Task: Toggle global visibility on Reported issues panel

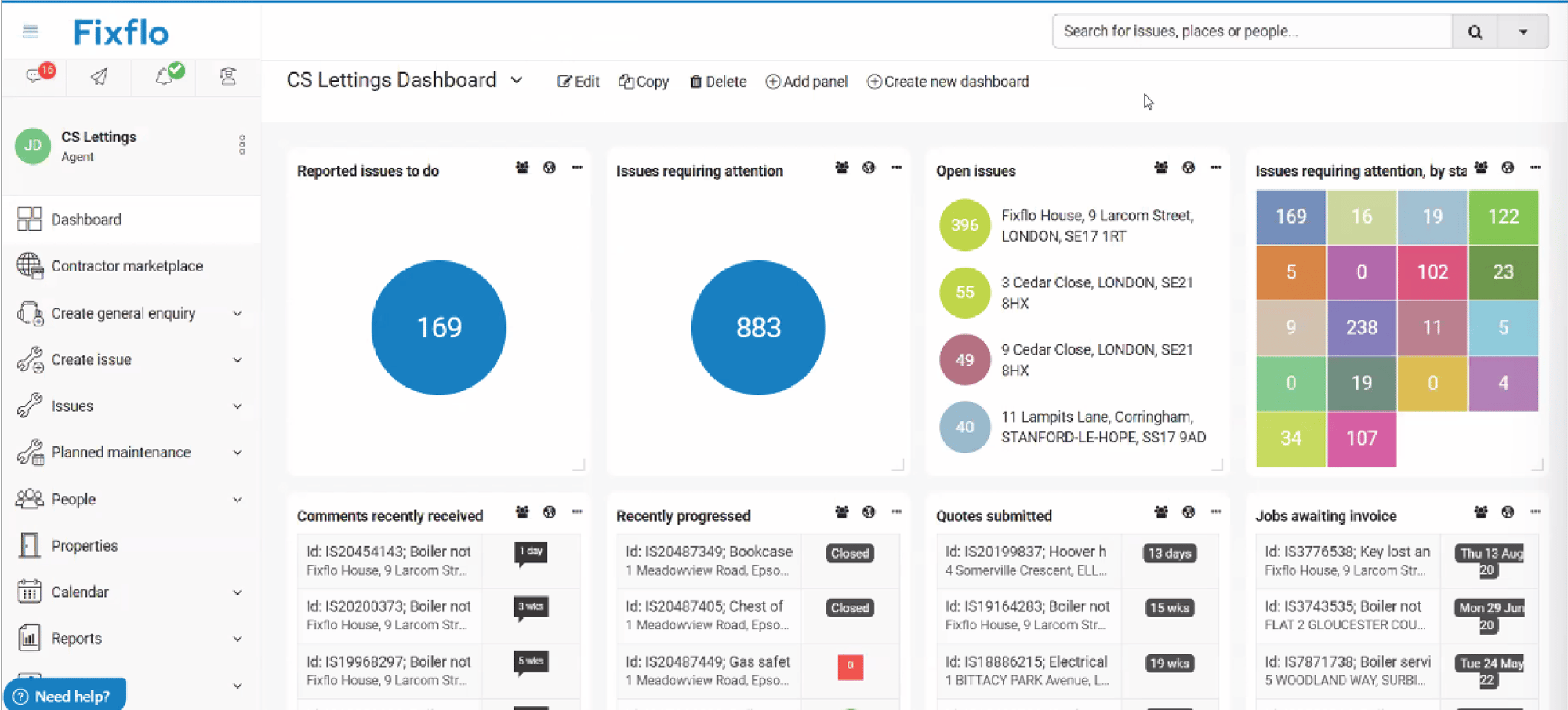Action: point(549,167)
